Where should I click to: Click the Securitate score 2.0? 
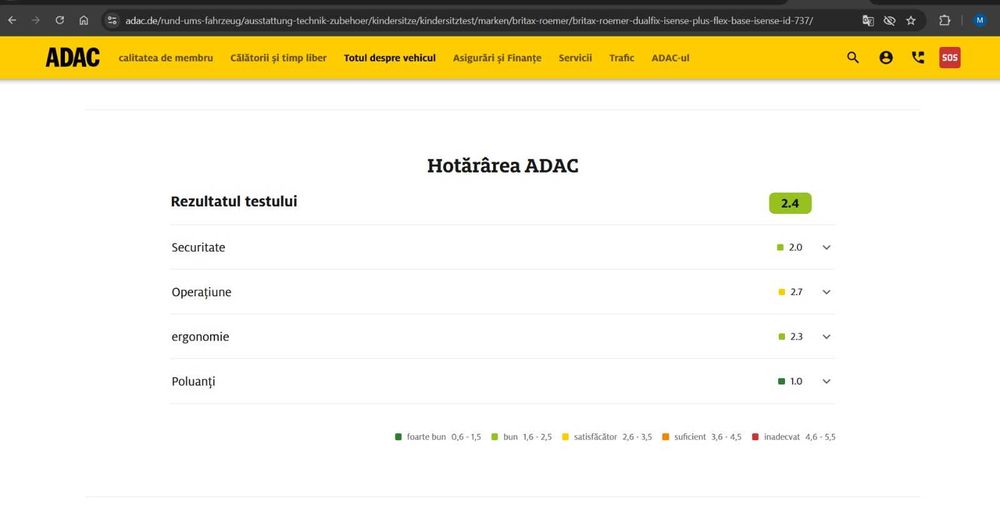pyautogui.click(x=795, y=247)
